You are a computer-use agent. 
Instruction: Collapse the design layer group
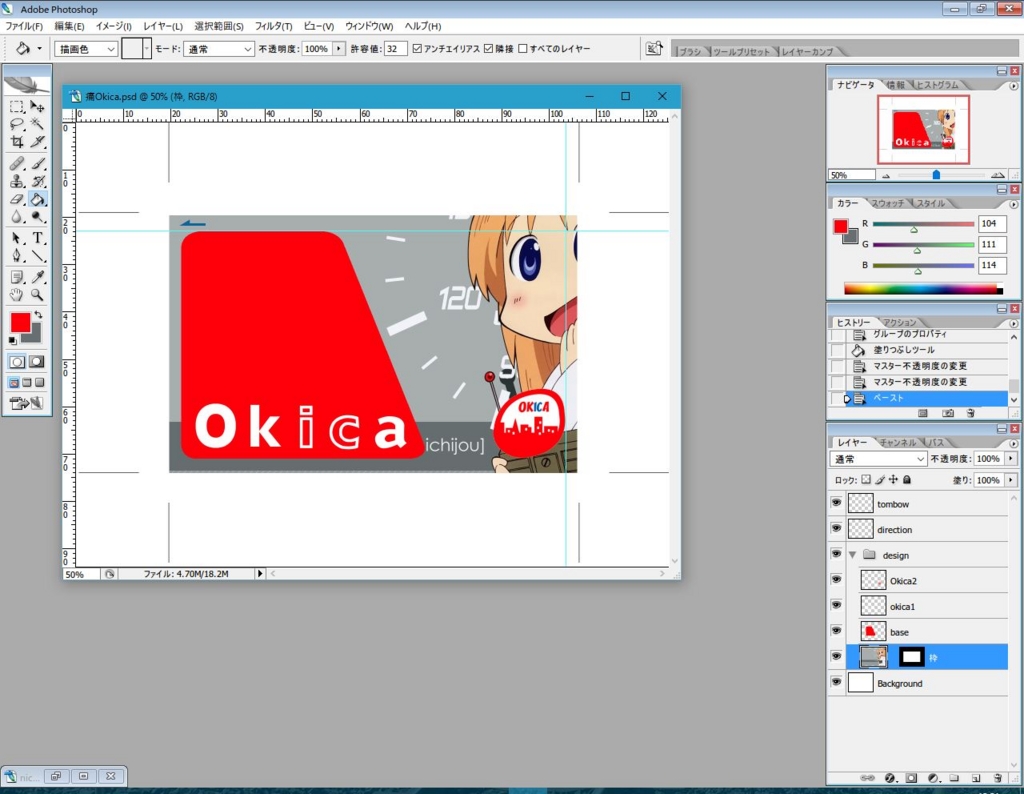click(853, 555)
